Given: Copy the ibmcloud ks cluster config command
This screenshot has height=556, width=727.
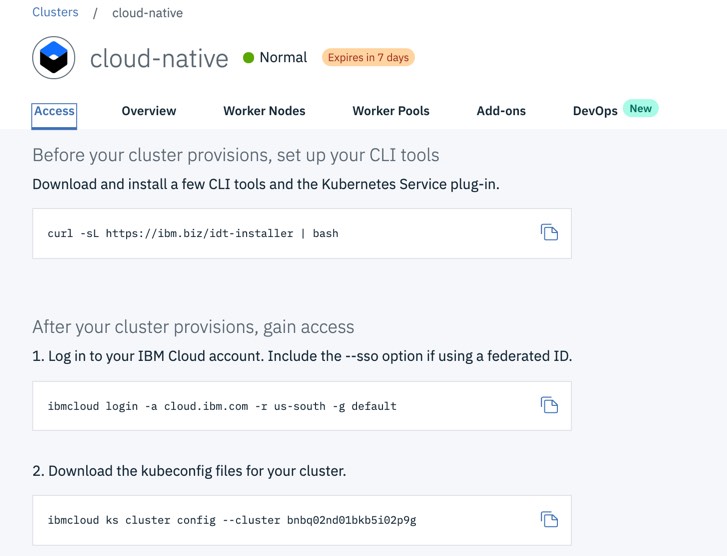Looking at the screenshot, I should click(x=549, y=519).
